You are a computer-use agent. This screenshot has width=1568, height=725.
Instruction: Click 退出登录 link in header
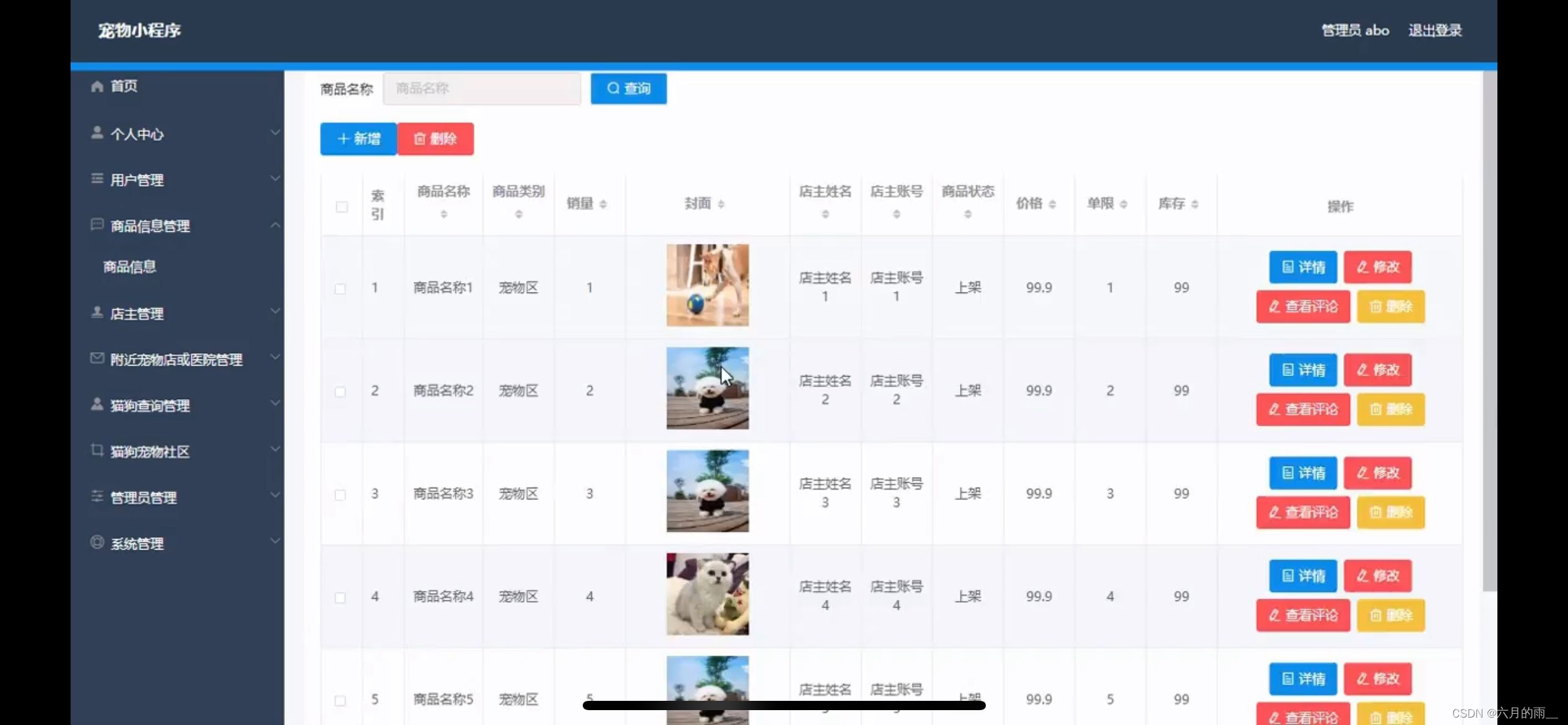click(1434, 30)
